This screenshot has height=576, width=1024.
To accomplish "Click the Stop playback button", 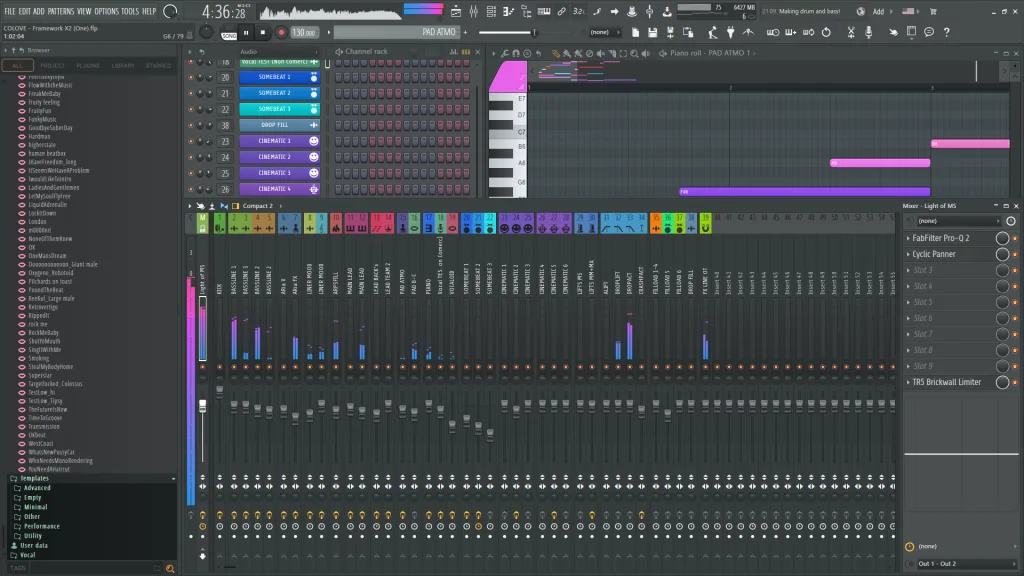I will (263, 32).
